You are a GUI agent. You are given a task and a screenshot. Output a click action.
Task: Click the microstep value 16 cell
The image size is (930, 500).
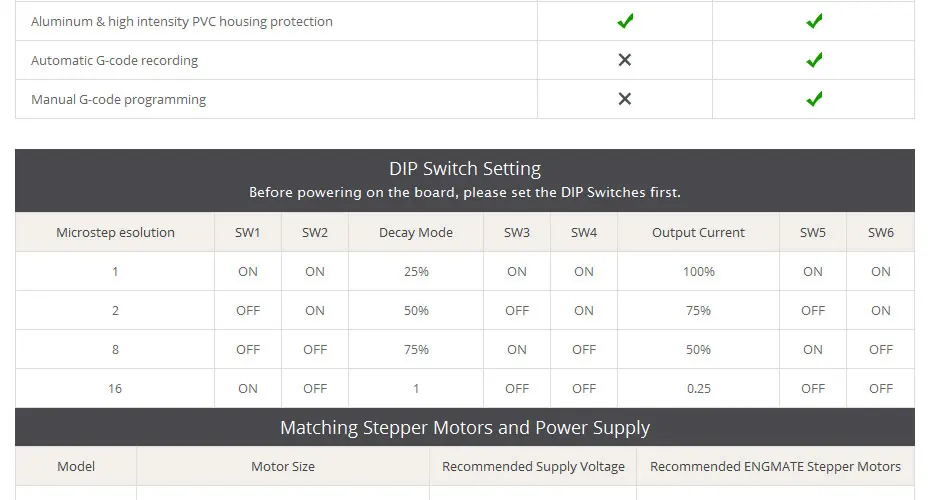pyautogui.click(x=115, y=388)
